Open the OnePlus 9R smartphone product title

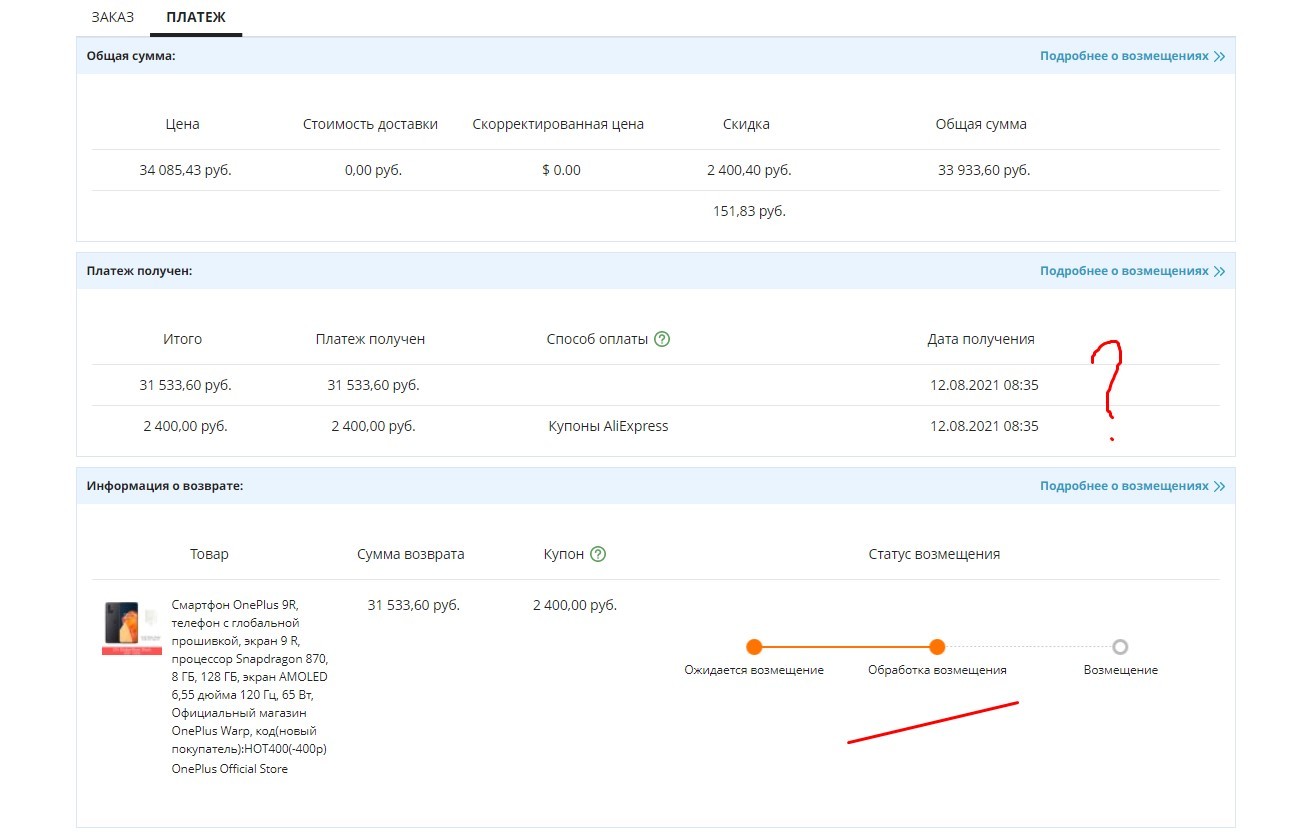click(x=250, y=678)
